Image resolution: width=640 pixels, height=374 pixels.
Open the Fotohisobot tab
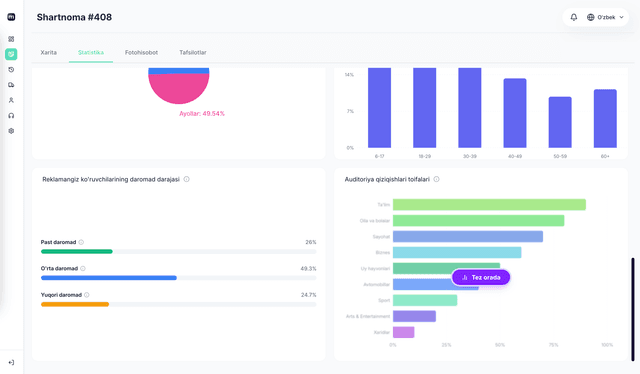(141, 52)
